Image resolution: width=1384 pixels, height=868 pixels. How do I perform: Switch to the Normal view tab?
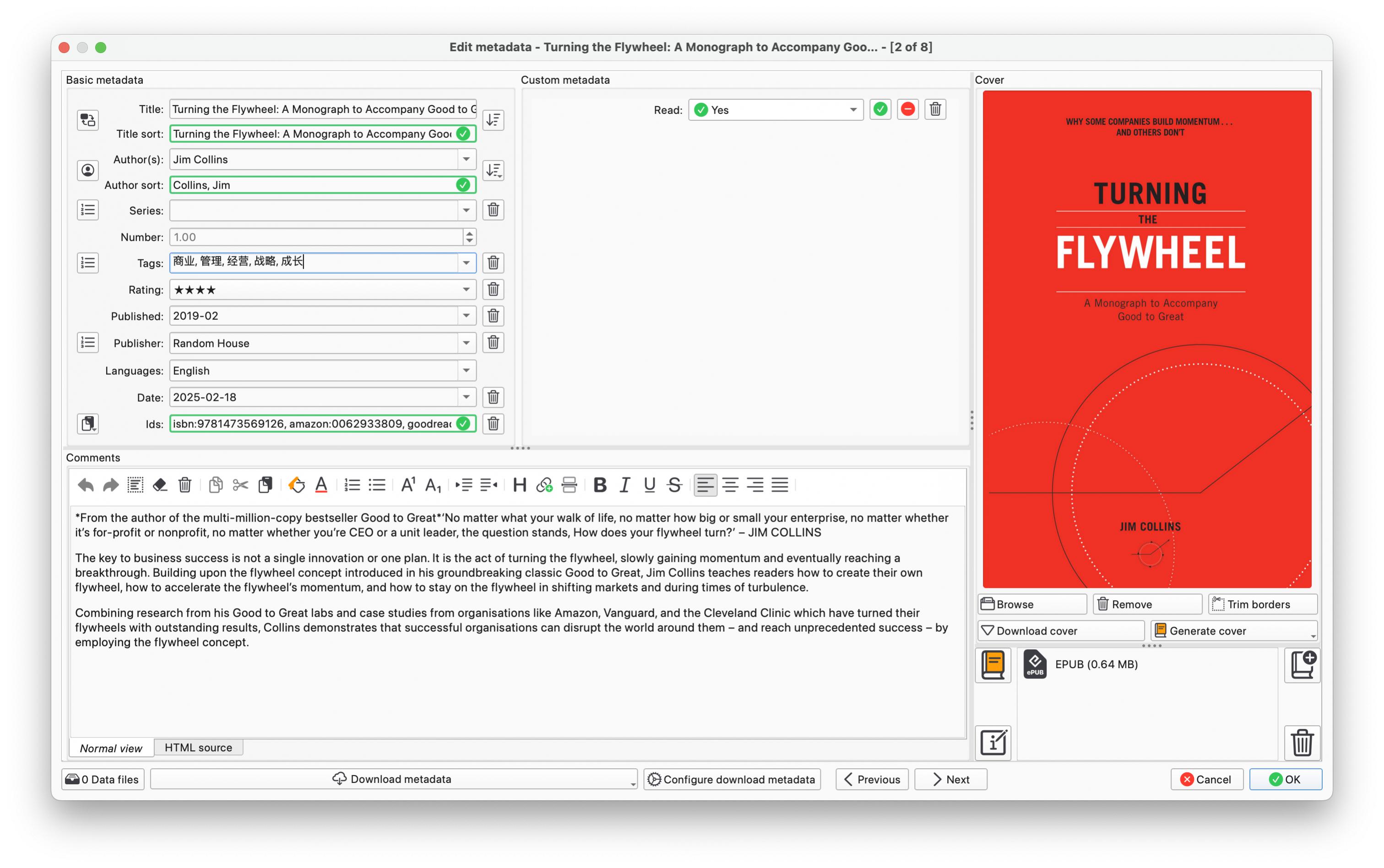111,748
